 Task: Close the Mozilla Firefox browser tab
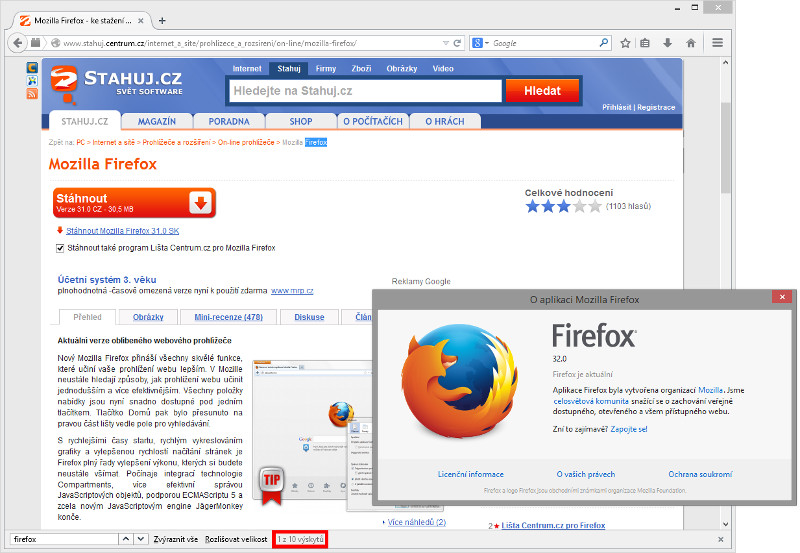click(x=141, y=21)
